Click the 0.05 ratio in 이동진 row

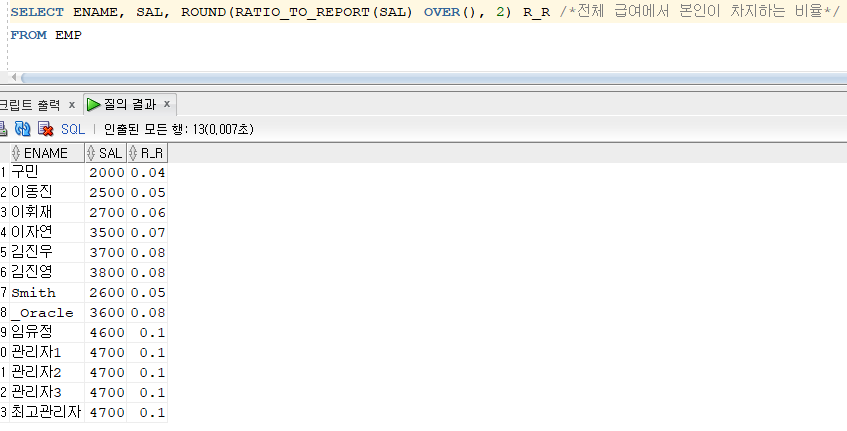[148, 193]
